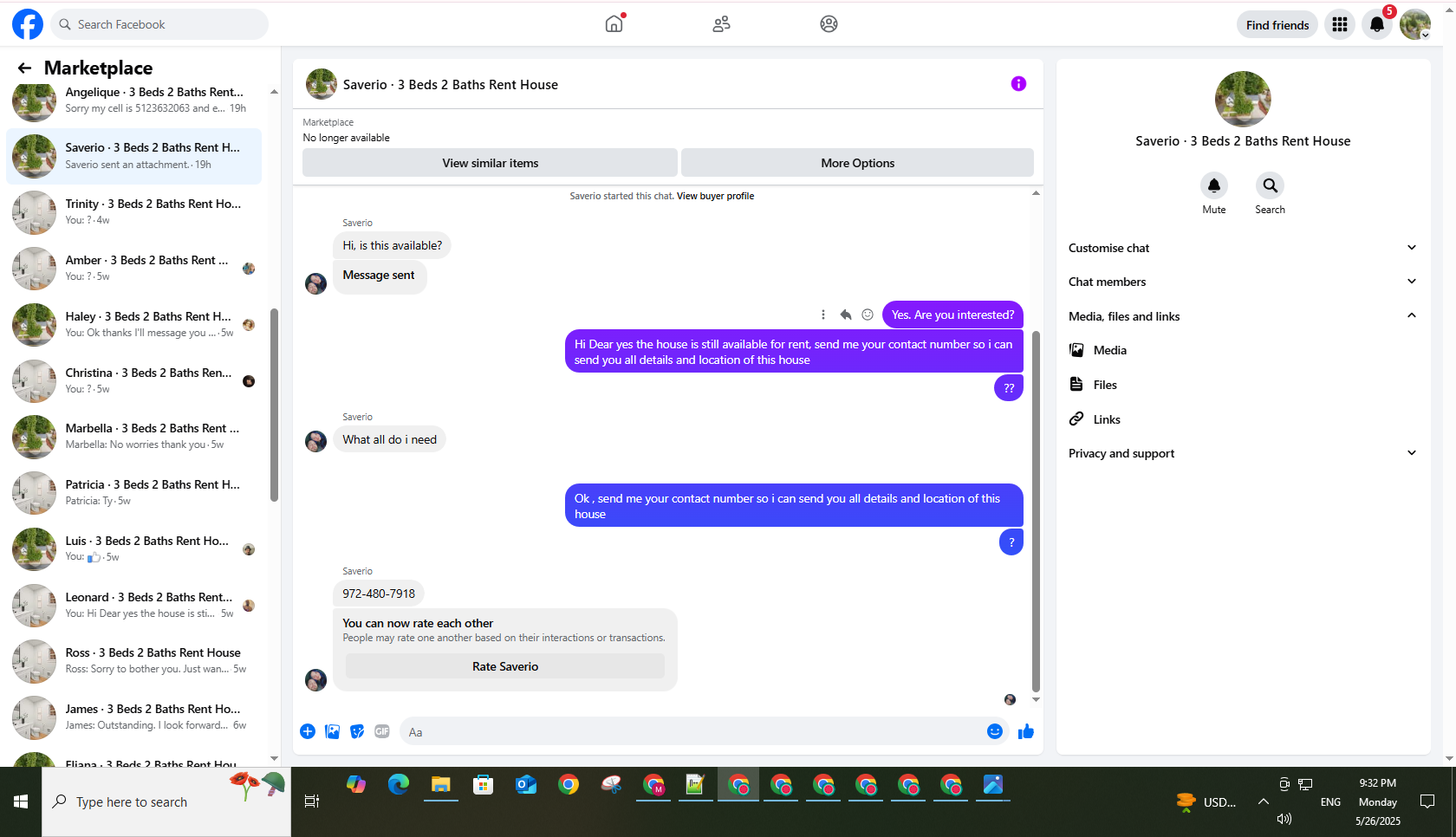
Task: Show hidden system tray icons
Action: [x=1264, y=802]
